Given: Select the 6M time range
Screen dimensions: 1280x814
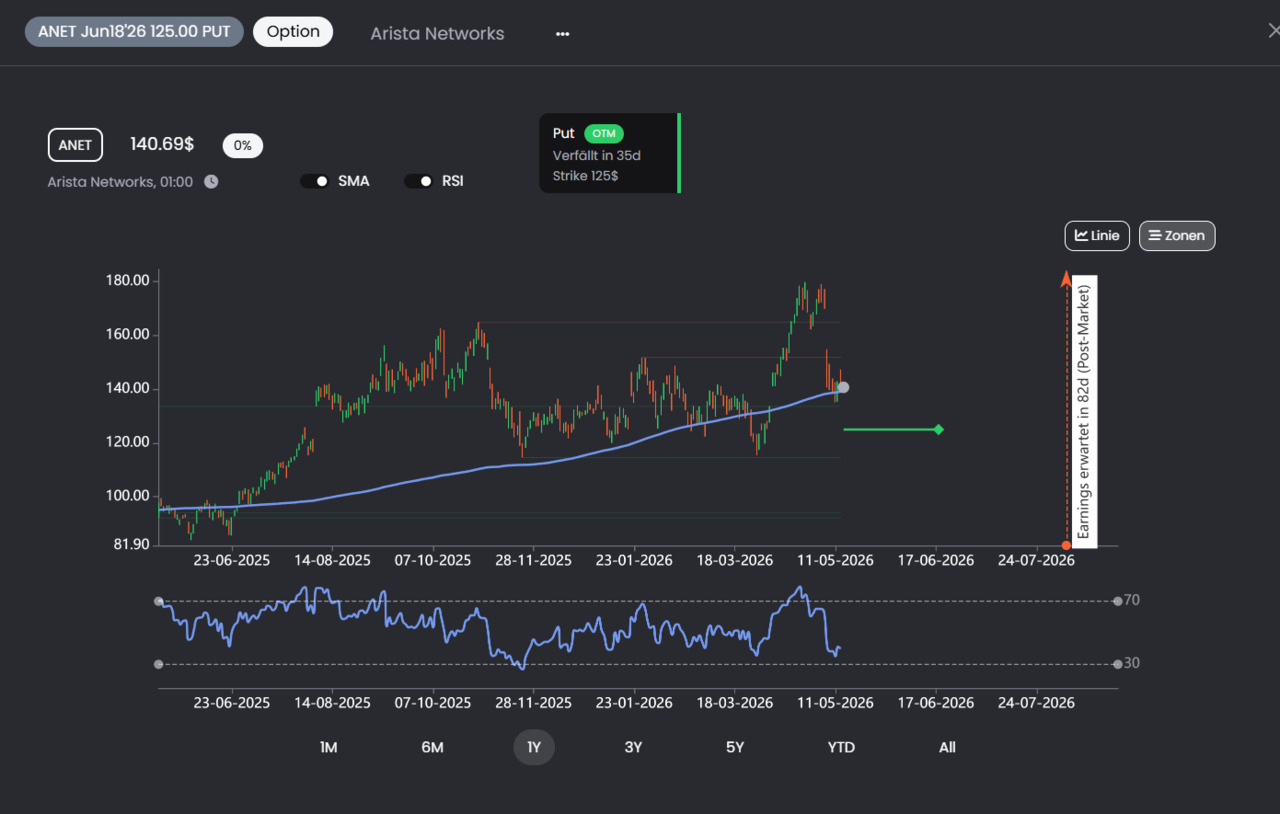Looking at the screenshot, I should tap(432, 747).
